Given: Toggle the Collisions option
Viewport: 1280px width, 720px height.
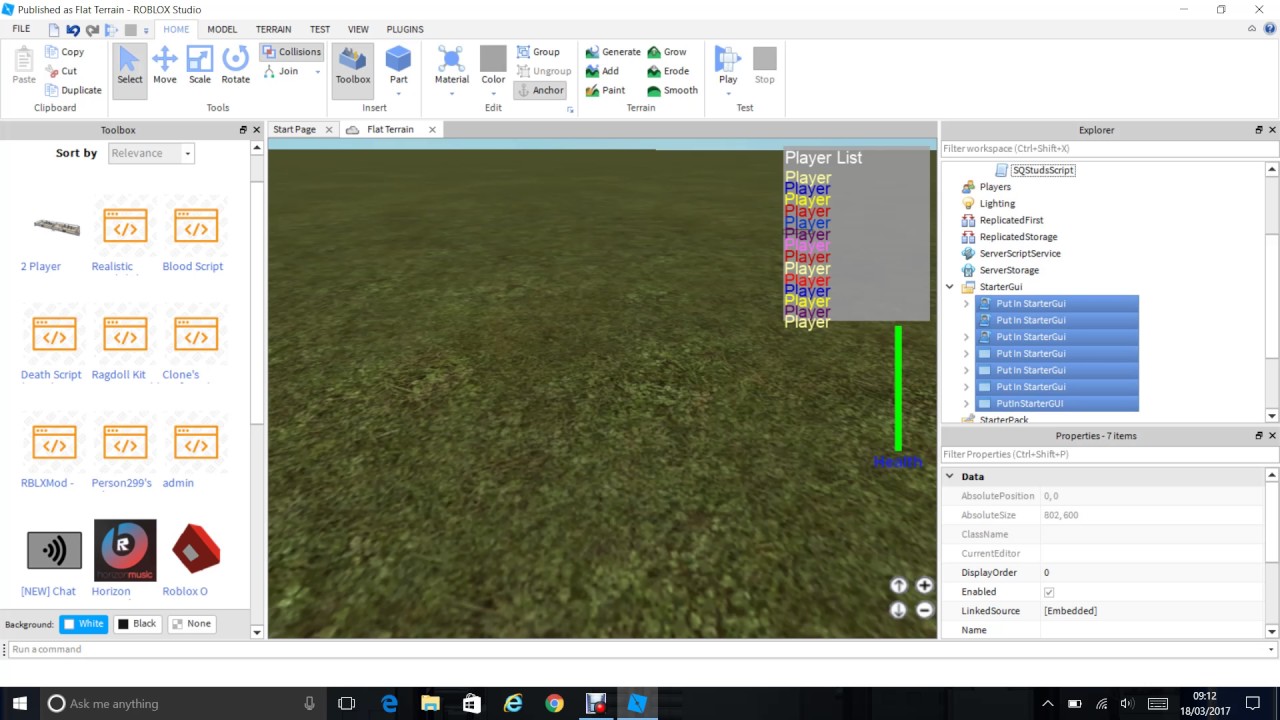Looking at the screenshot, I should 292,52.
